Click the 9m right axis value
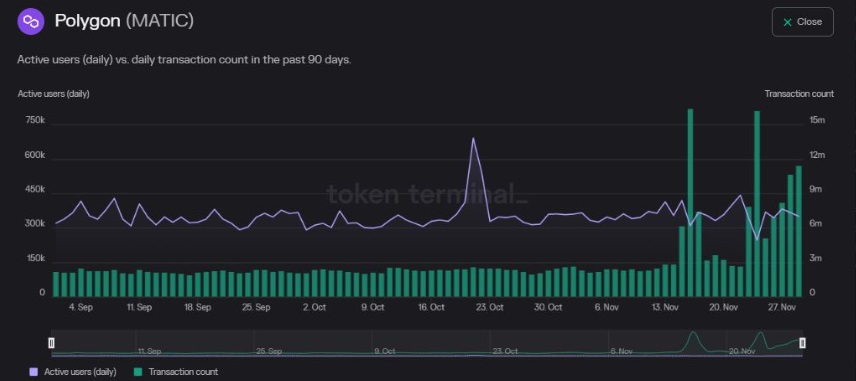The image size is (856, 381). [817, 189]
